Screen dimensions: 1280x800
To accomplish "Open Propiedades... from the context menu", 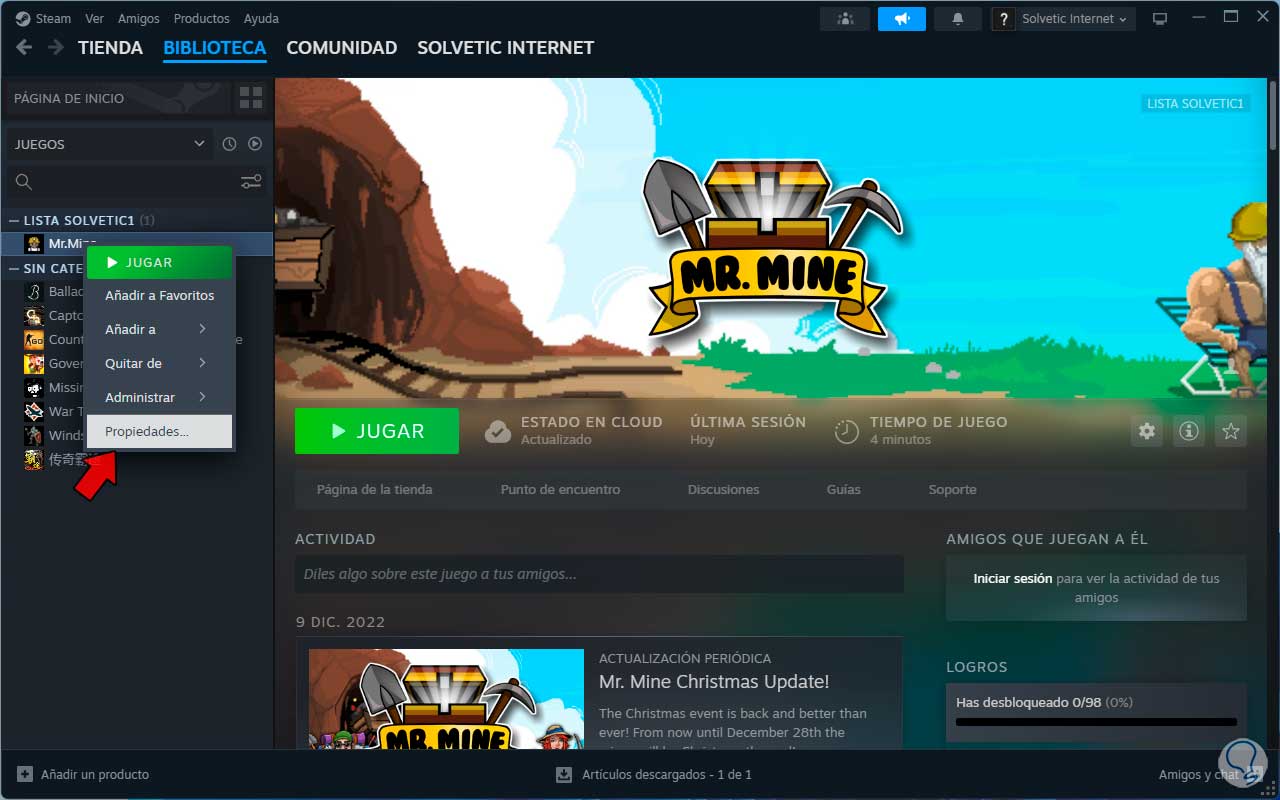I will tap(160, 431).
